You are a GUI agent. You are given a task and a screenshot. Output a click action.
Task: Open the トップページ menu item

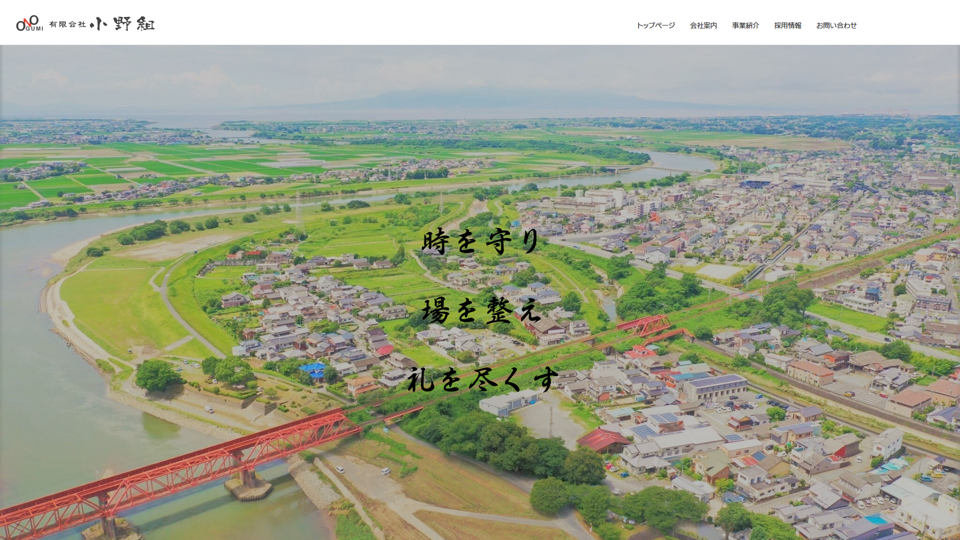655,25
